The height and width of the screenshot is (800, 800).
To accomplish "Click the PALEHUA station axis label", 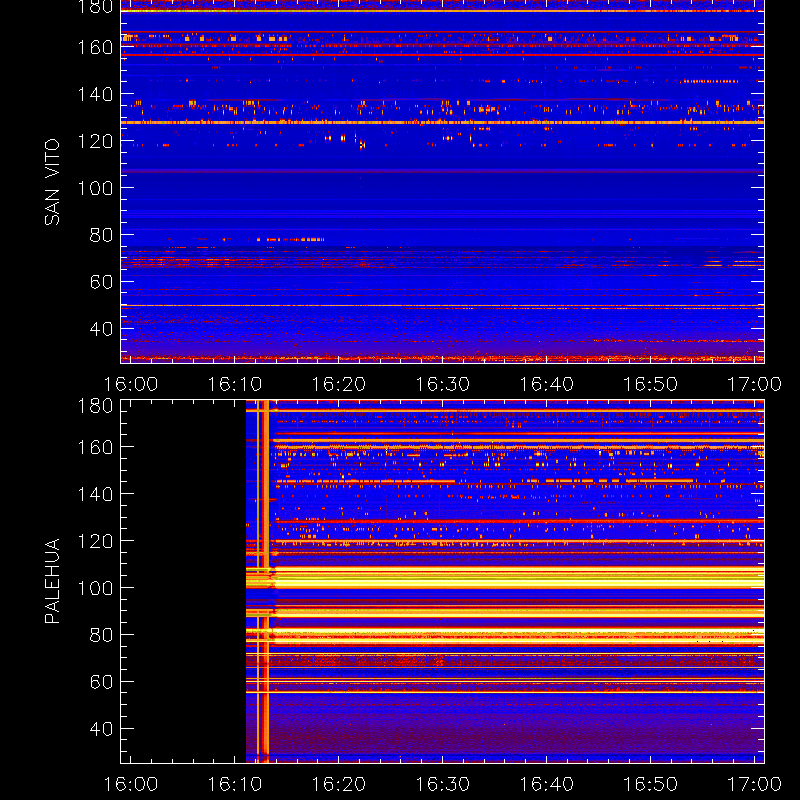I will 52,581.
